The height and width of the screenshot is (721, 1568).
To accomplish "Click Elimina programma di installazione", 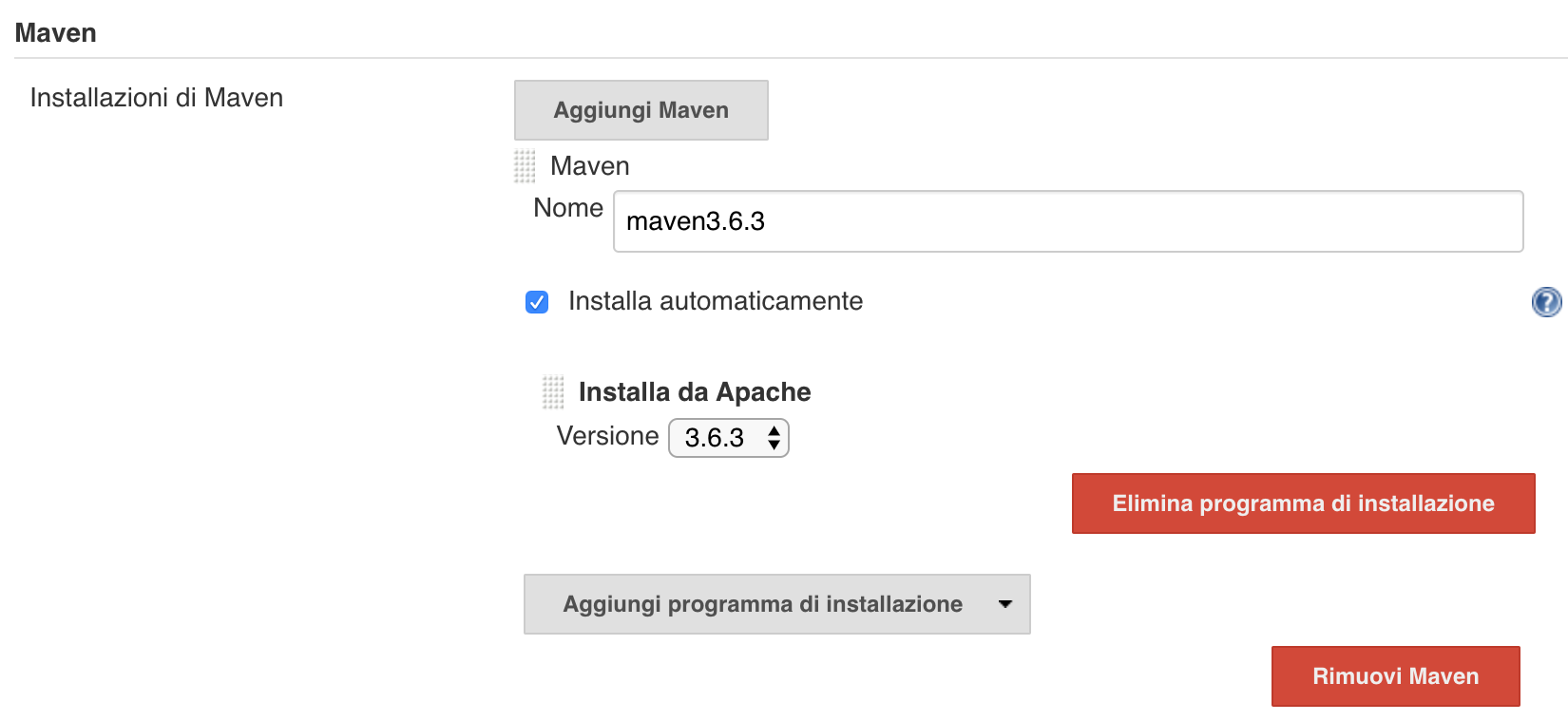I will pos(1303,503).
